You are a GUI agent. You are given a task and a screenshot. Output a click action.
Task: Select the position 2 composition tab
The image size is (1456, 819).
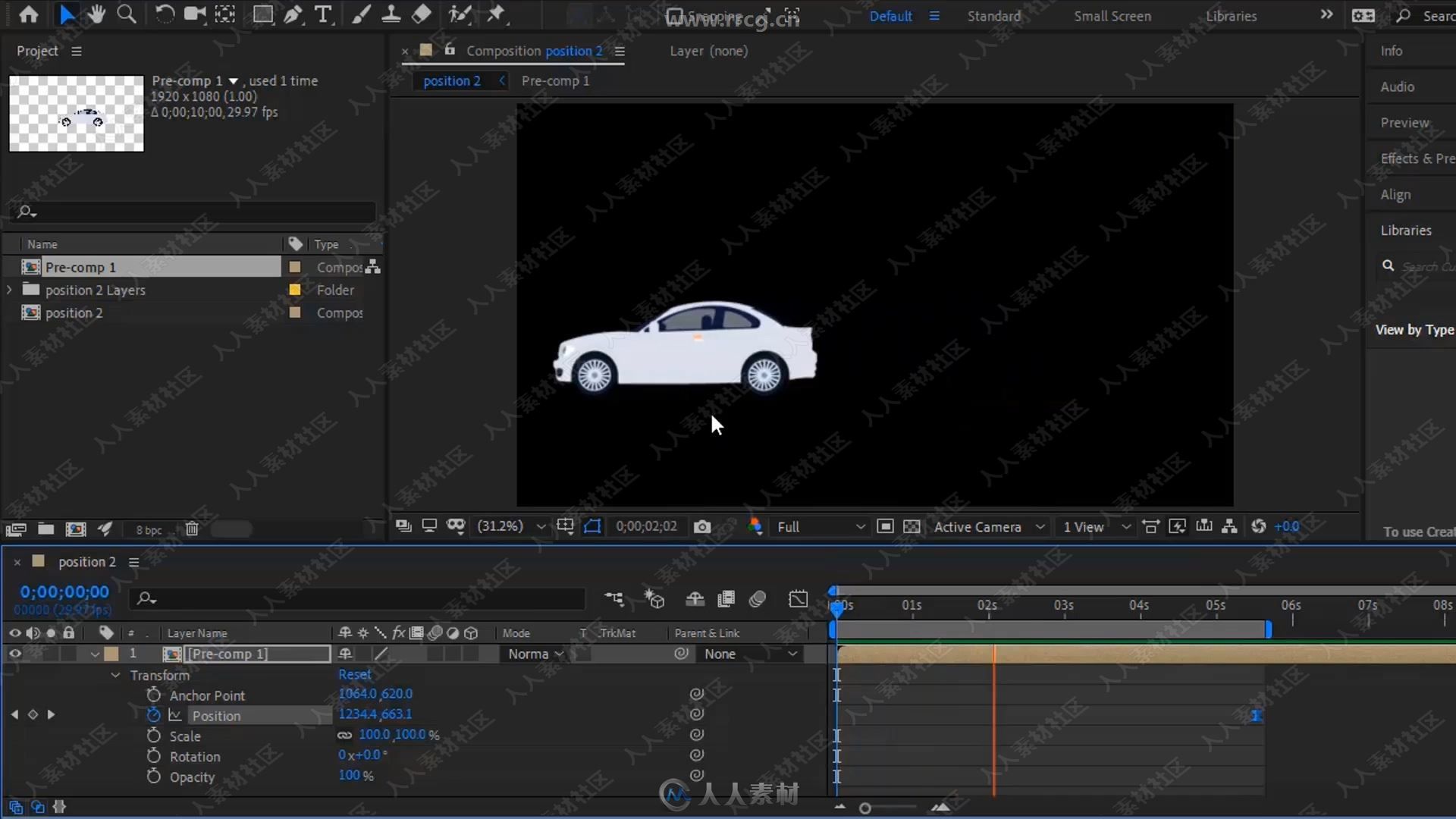click(x=452, y=81)
